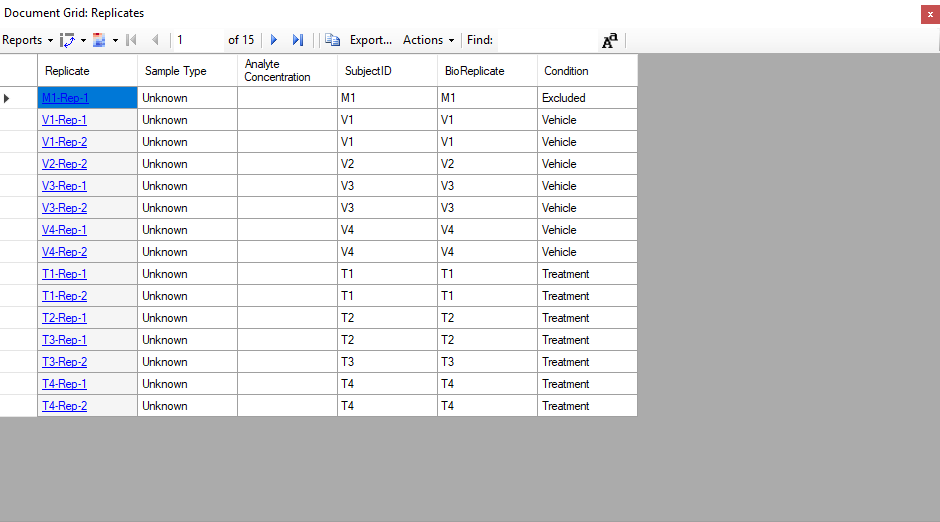
Task: Click the copy to clipboard icon
Action: coord(332,40)
